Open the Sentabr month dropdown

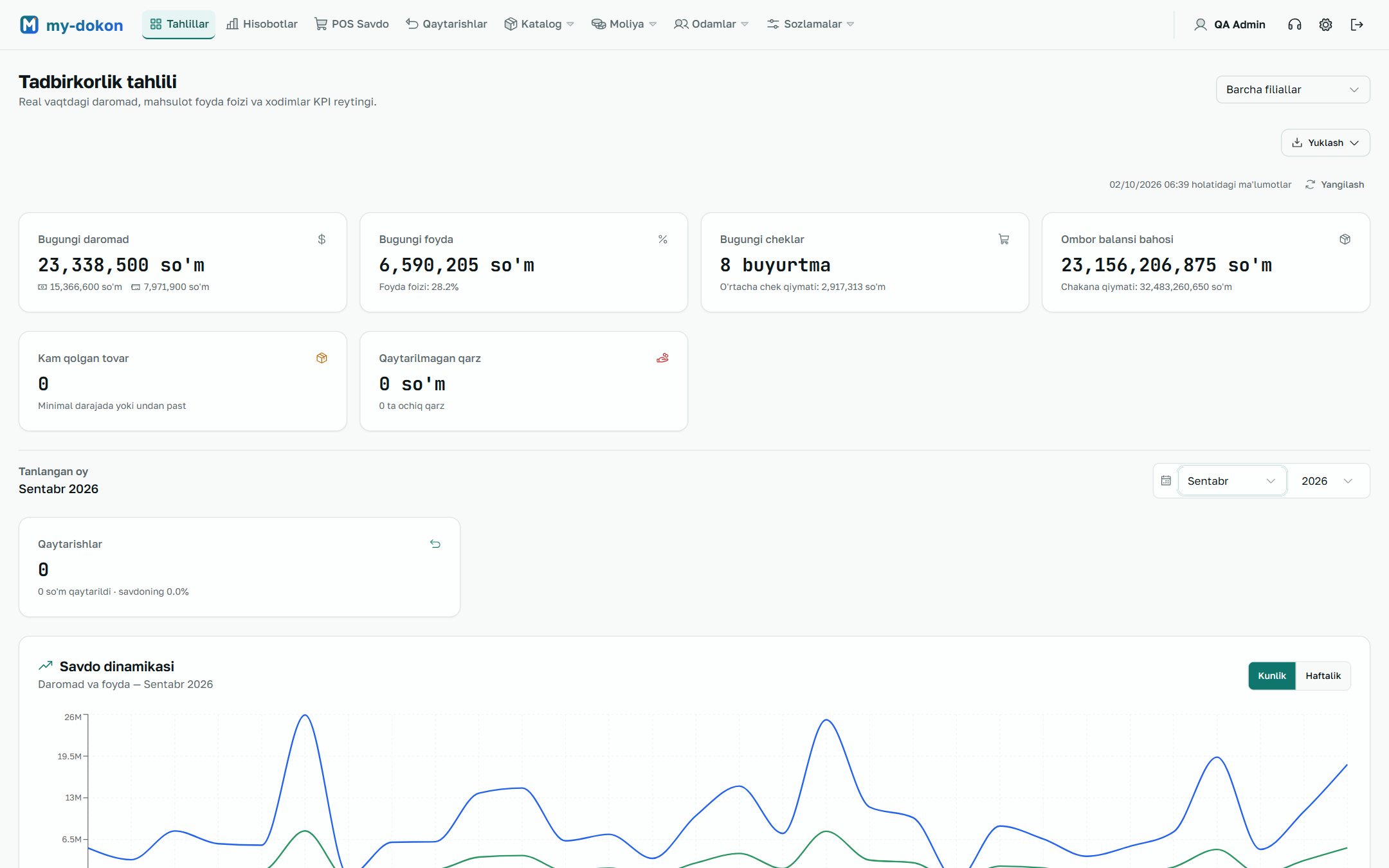coord(1231,481)
